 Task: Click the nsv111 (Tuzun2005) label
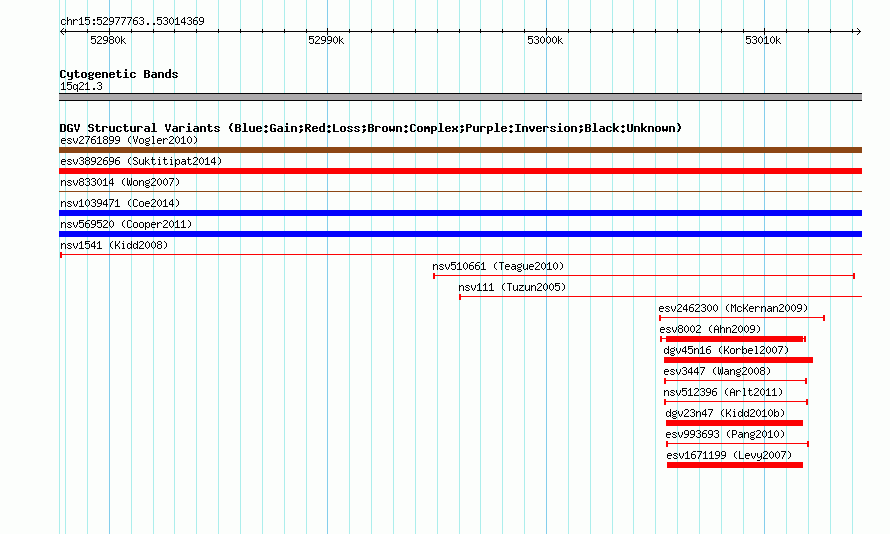(x=512, y=287)
